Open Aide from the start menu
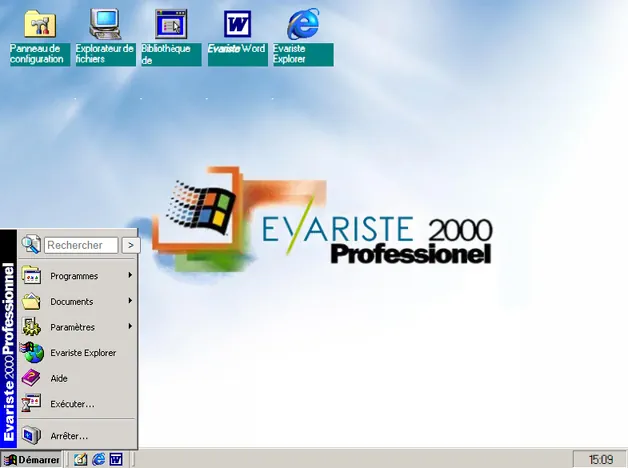628x468 pixels. 77,379
